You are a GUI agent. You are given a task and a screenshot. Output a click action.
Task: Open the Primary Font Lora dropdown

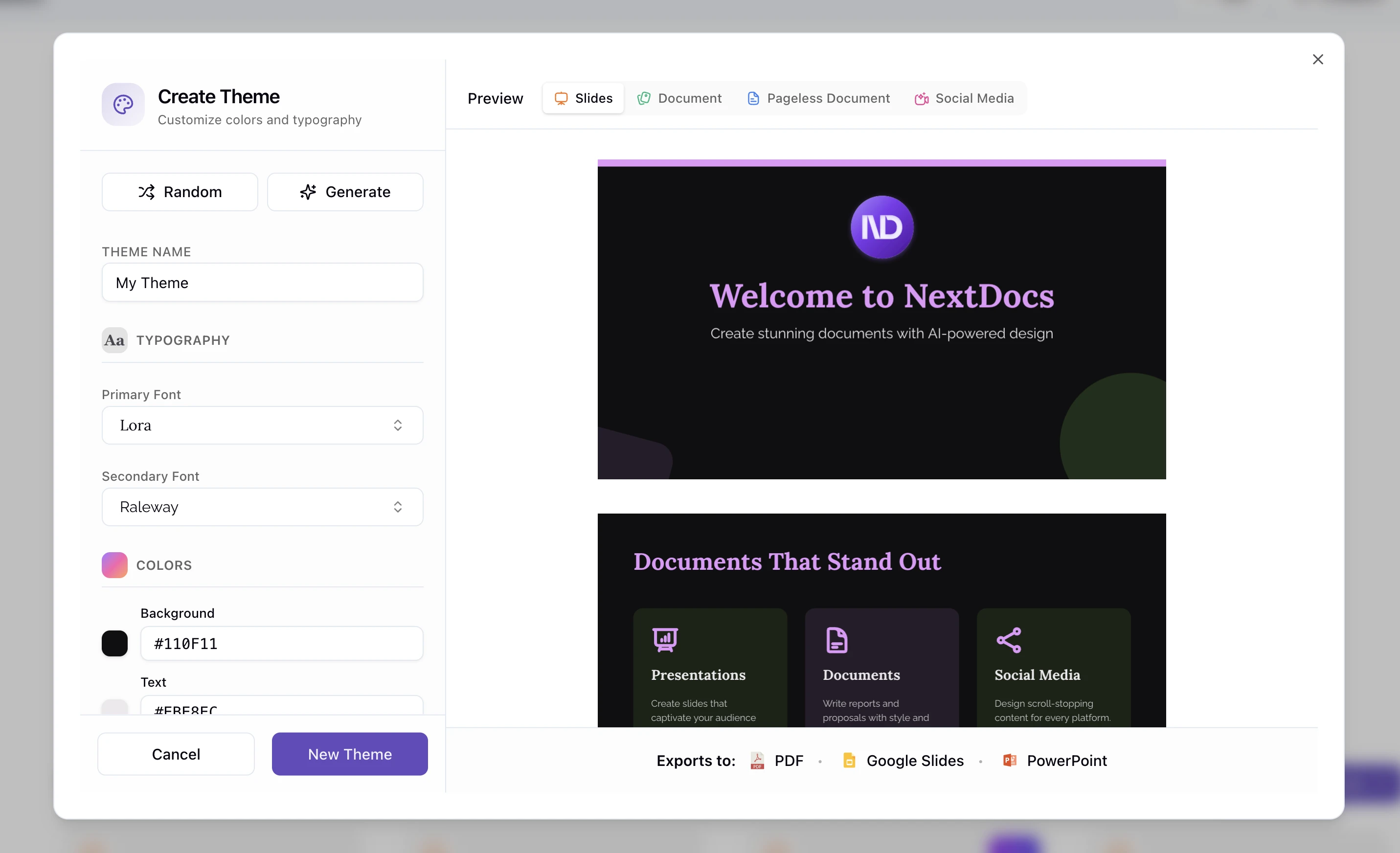click(262, 425)
